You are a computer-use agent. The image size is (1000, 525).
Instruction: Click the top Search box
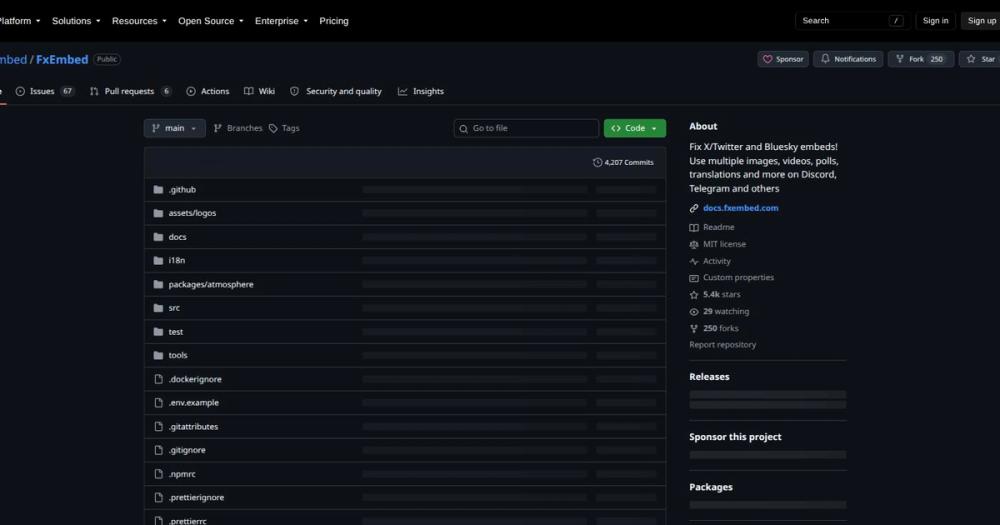(x=851, y=21)
